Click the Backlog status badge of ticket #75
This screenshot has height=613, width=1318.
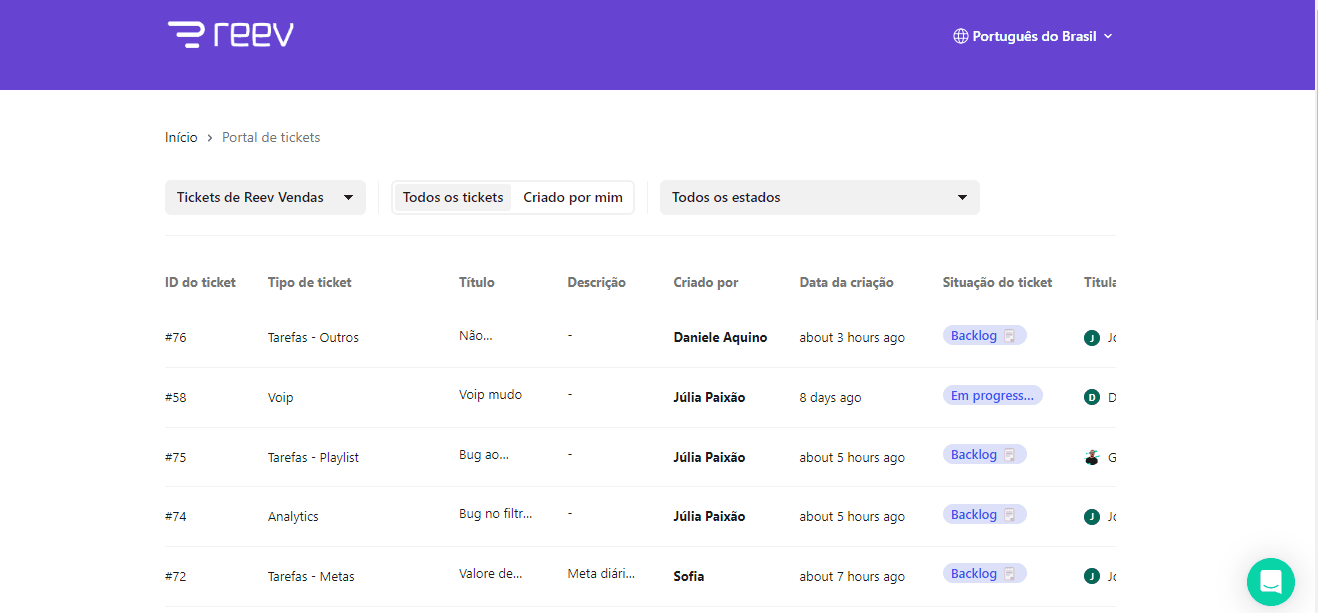tap(985, 455)
